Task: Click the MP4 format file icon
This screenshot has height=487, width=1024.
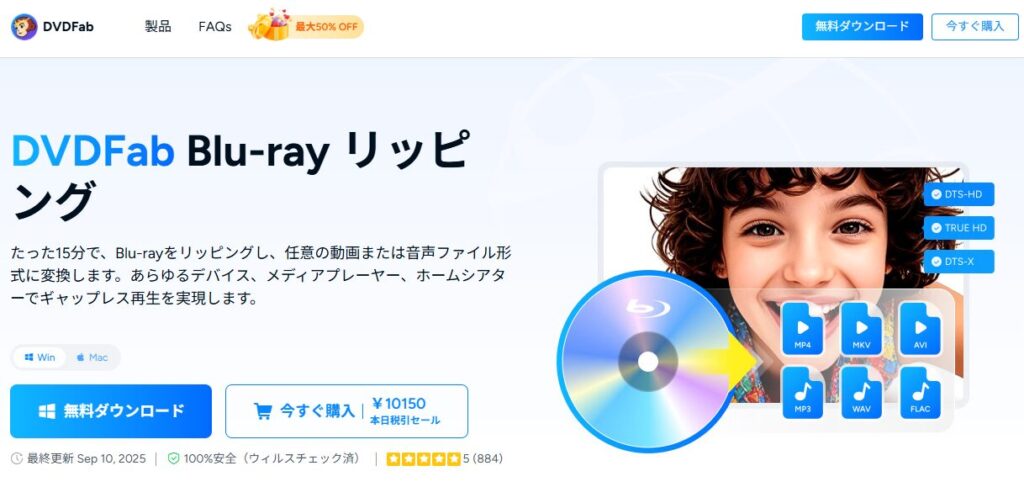Action: point(803,328)
